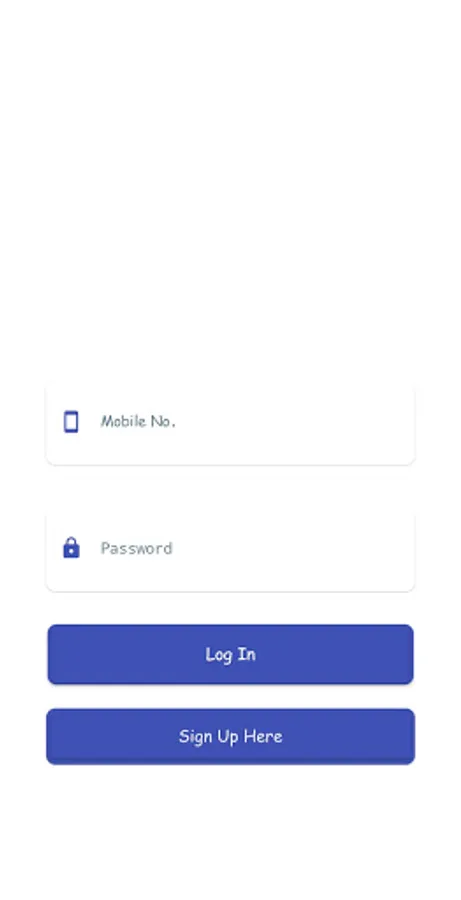This screenshot has width=461, height=900.
Task: Click the icon left of Mobile No.
Action: pyautogui.click(x=71, y=422)
